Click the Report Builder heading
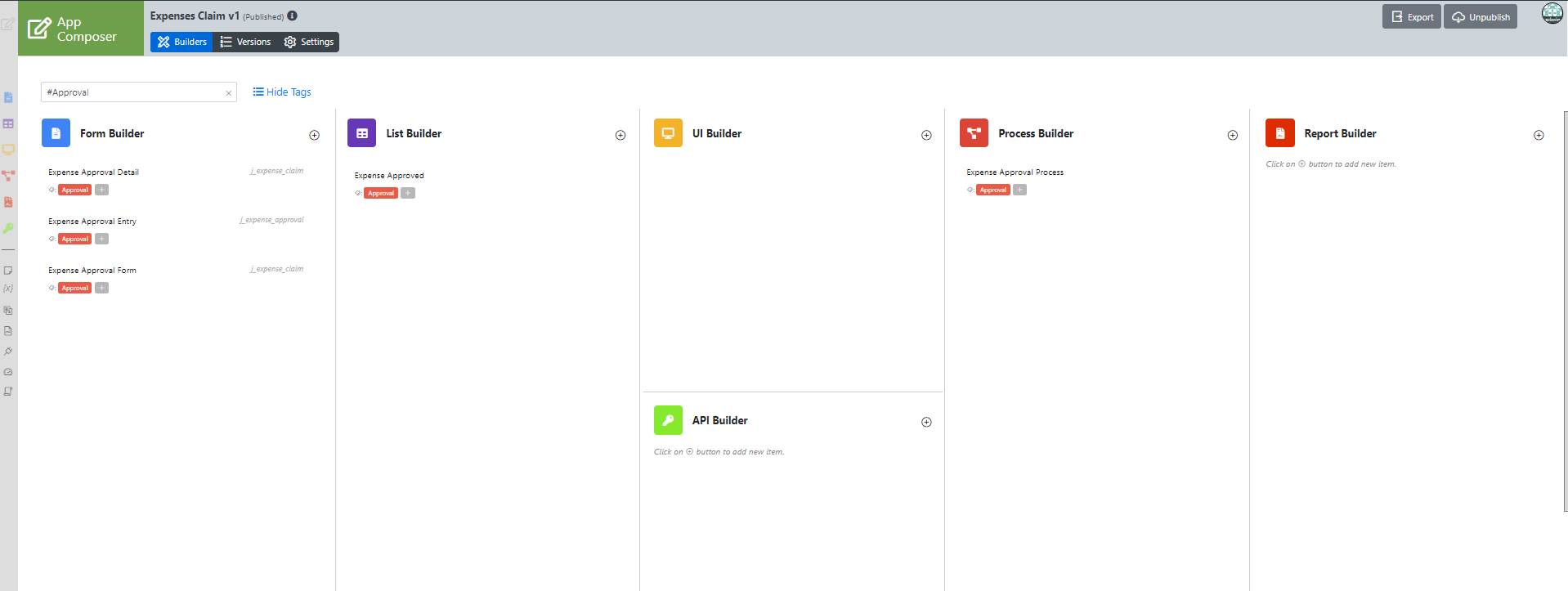The height and width of the screenshot is (591, 1568). tap(1340, 133)
